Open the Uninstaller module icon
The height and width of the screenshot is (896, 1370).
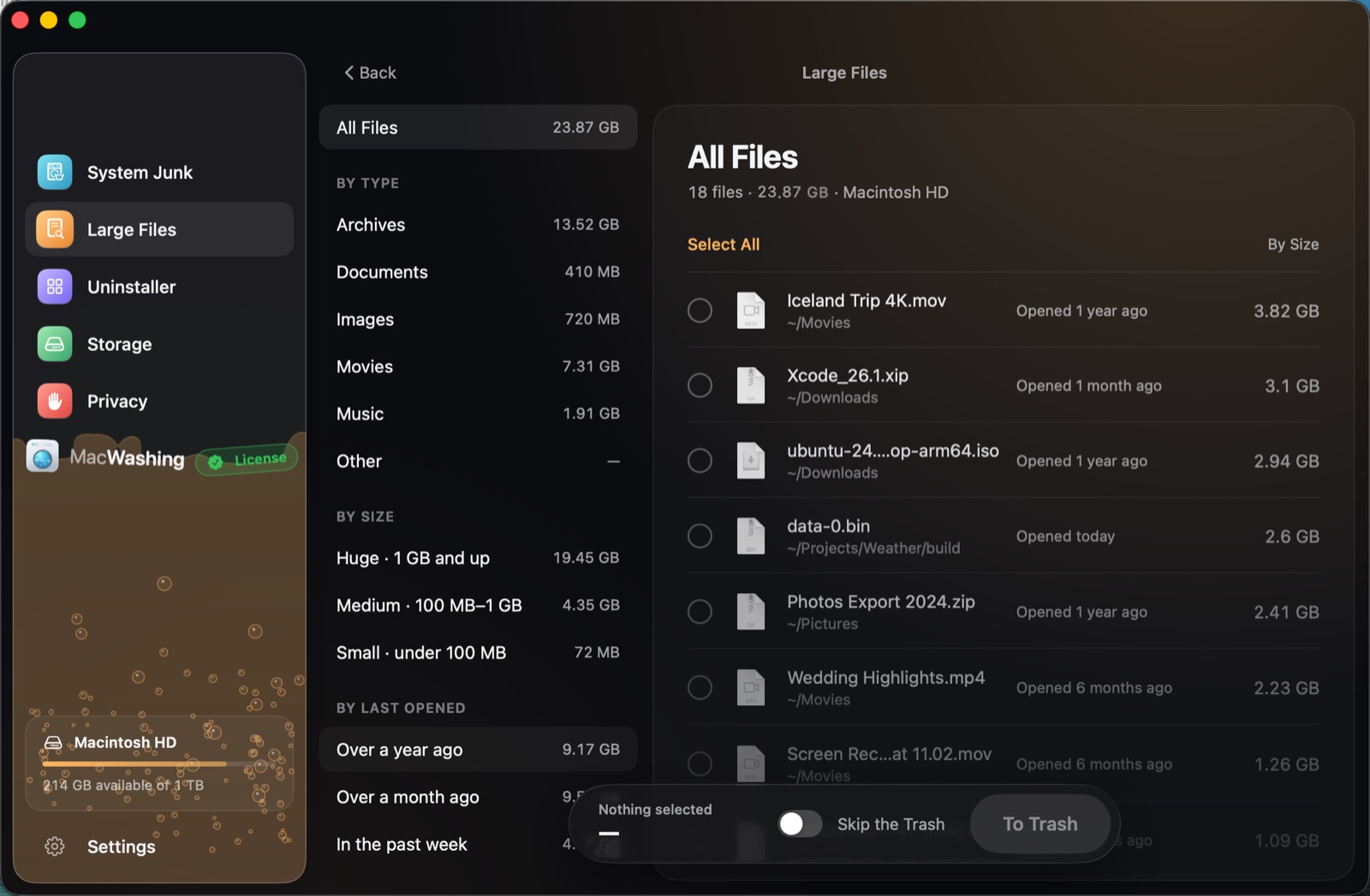click(x=55, y=287)
